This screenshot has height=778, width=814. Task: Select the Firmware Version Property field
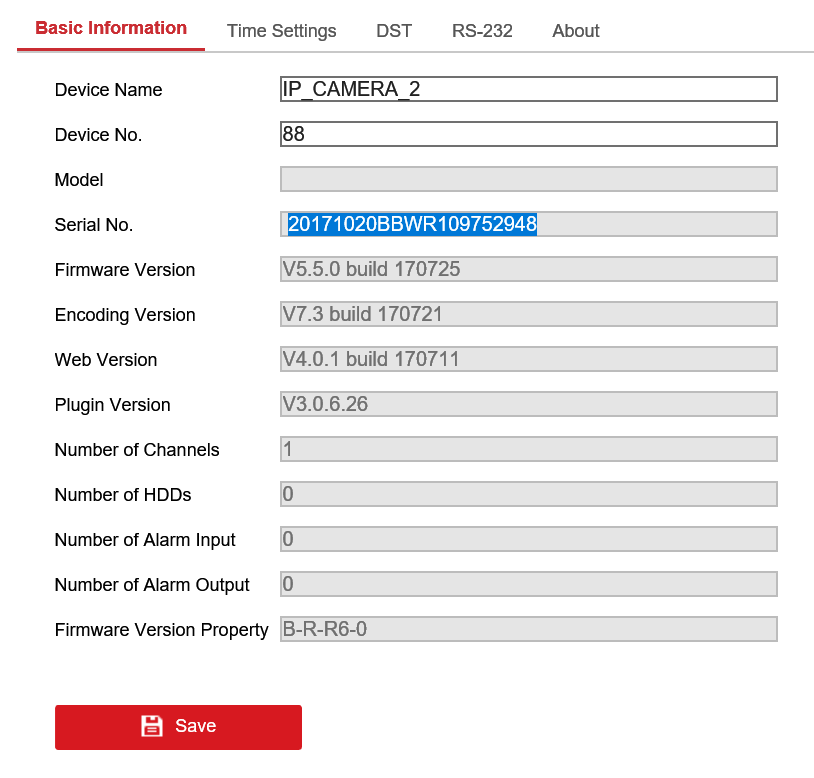pyautogui.click(x=528, y=629)
